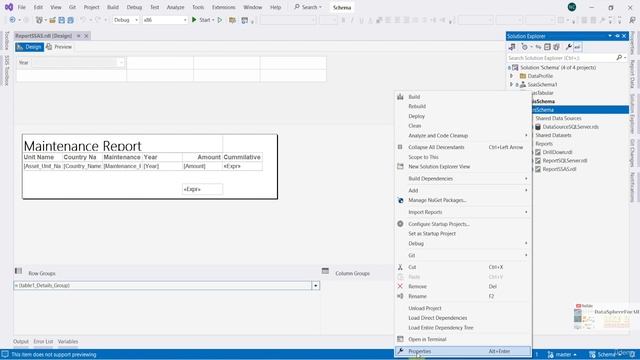Open the table1_Details_Group dropdown arrow

coord(316,286)
